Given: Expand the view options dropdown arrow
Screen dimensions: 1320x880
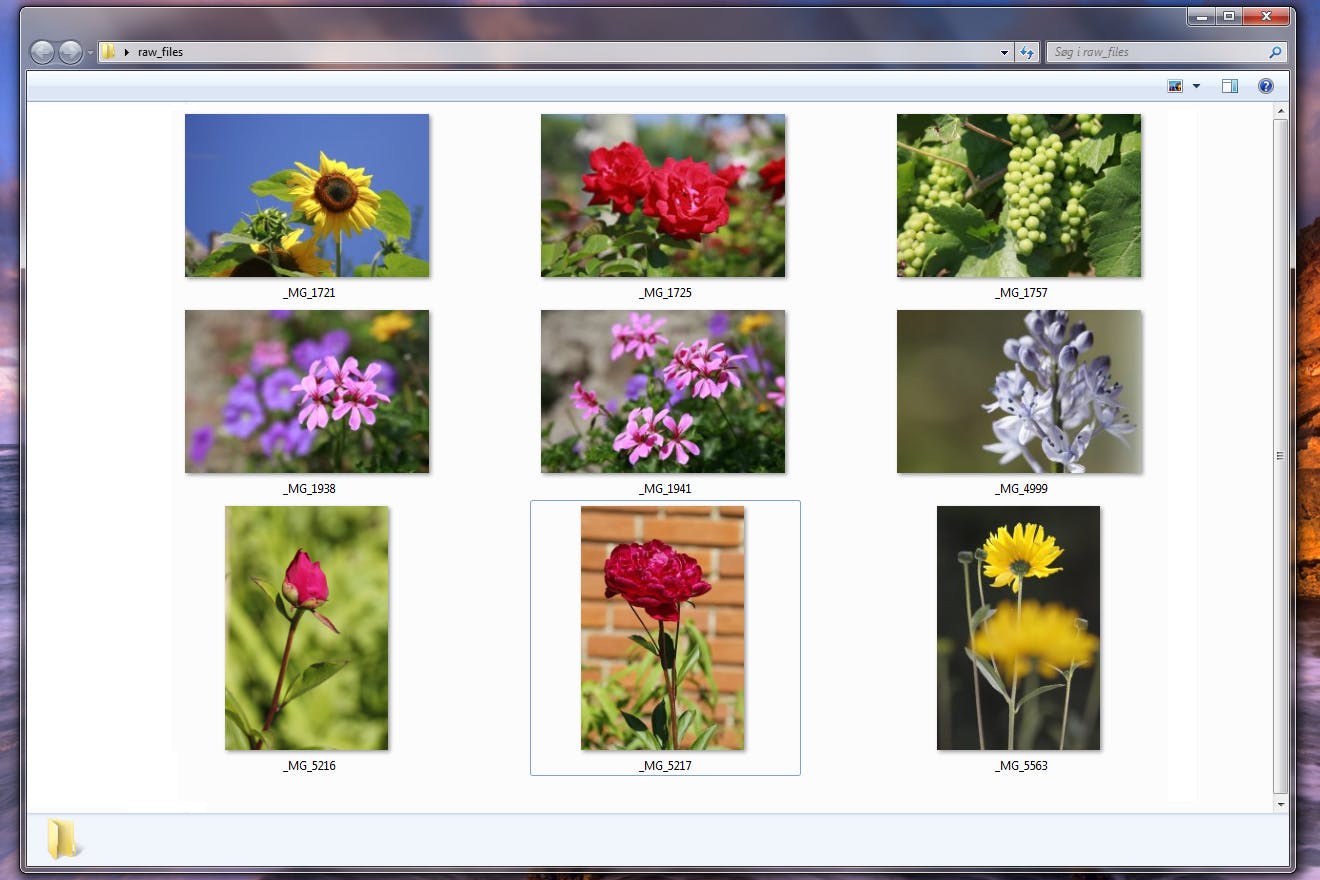Looking at the screenshot, I should [x=1196, y=87].
